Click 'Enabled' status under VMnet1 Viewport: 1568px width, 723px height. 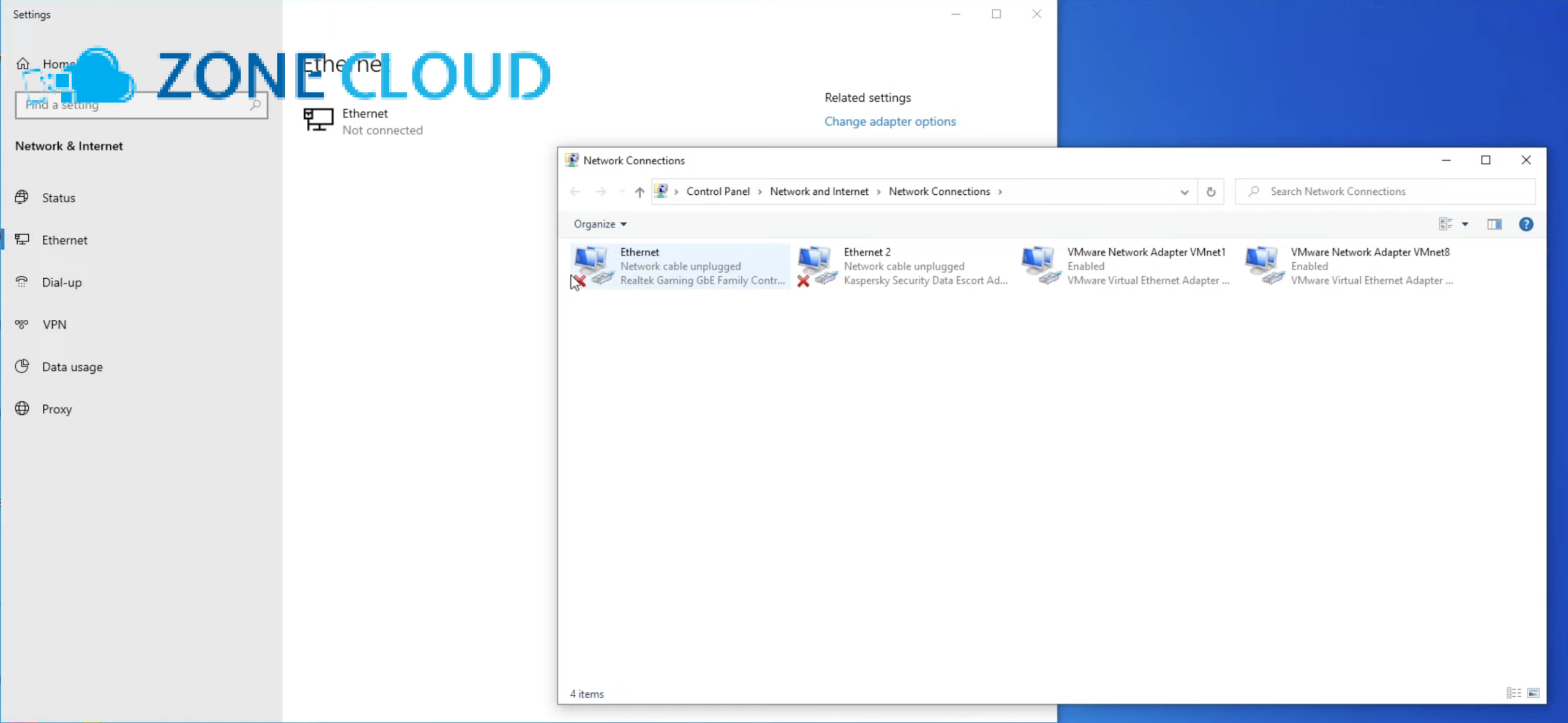(1086, 267)
